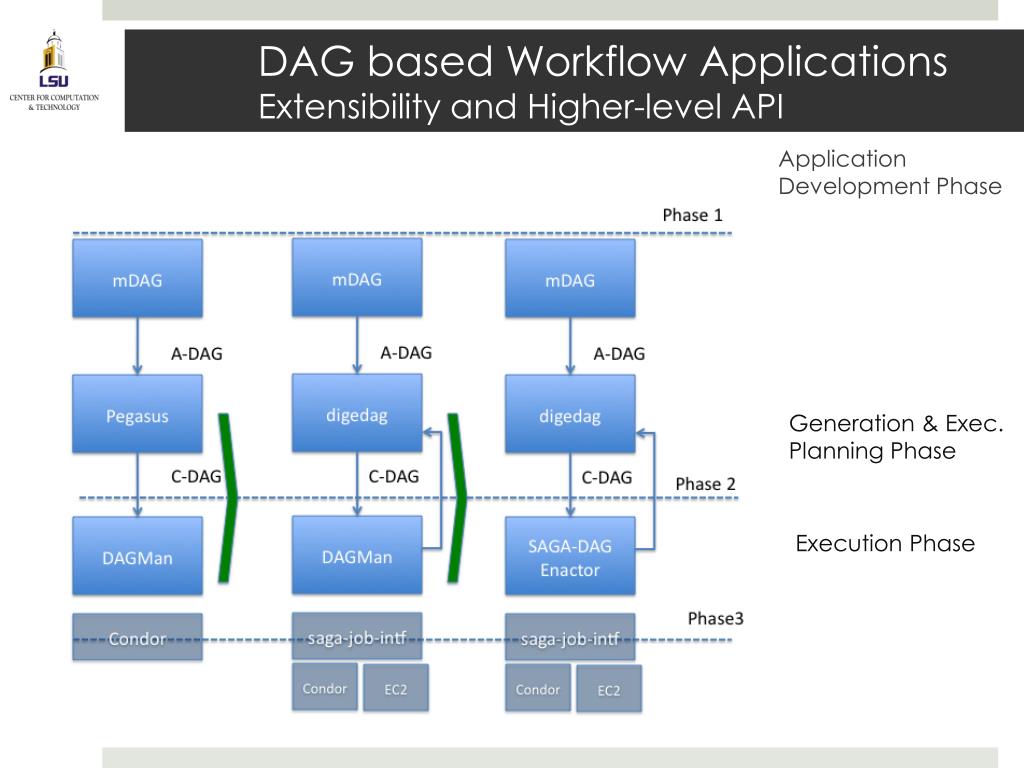Screen dimensions: 1024x768
Task: Select the 'Execution Phase' text
Action: point(885,543)
